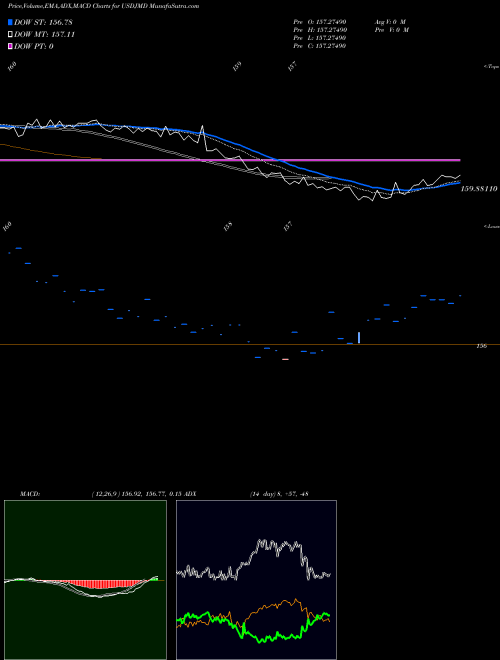500x660 pixels.
Task: Click the 'Pre L: 157.27499' value
Action: 320,38
